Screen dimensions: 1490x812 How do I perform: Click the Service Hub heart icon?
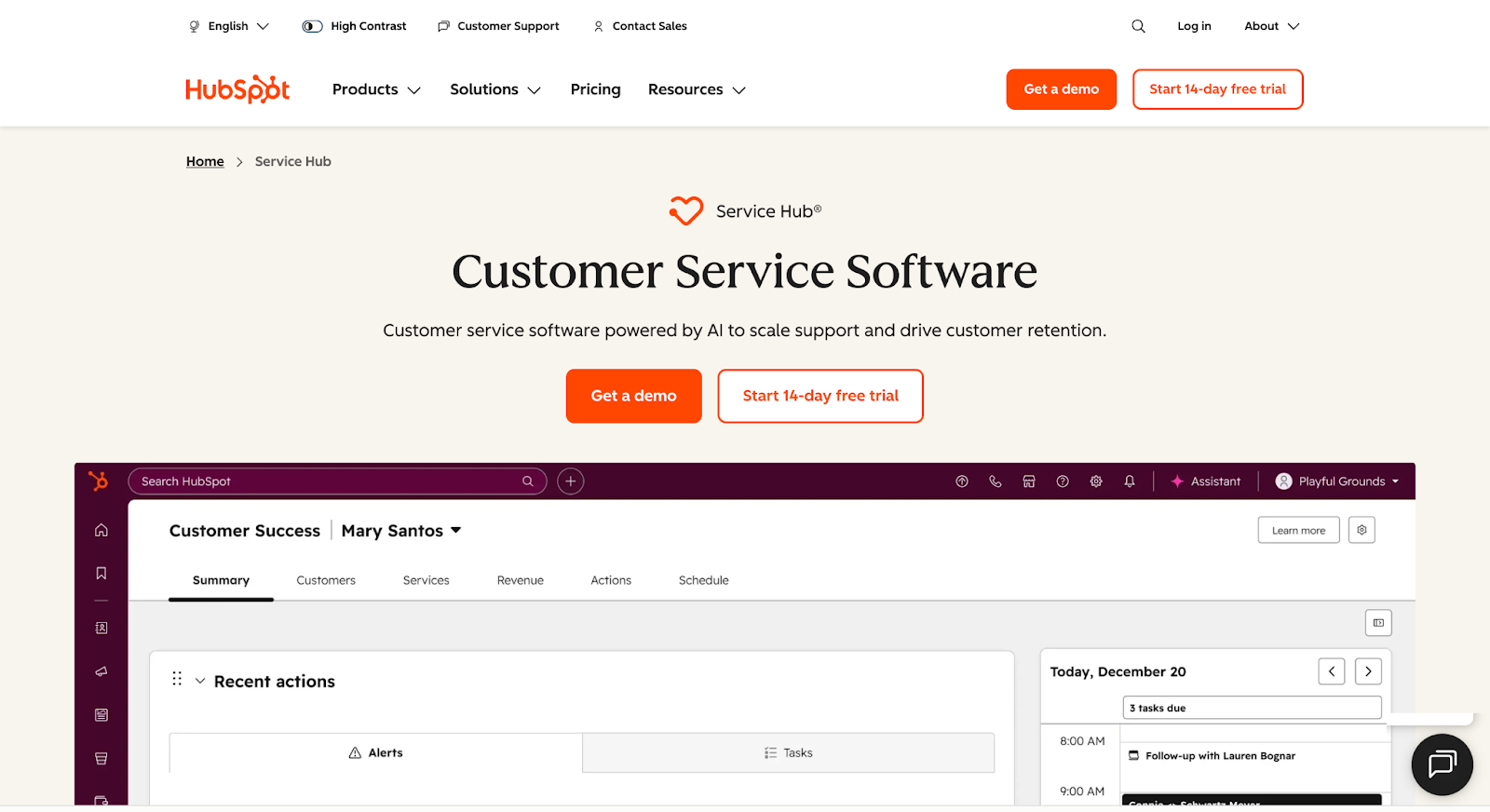point(686,210)
